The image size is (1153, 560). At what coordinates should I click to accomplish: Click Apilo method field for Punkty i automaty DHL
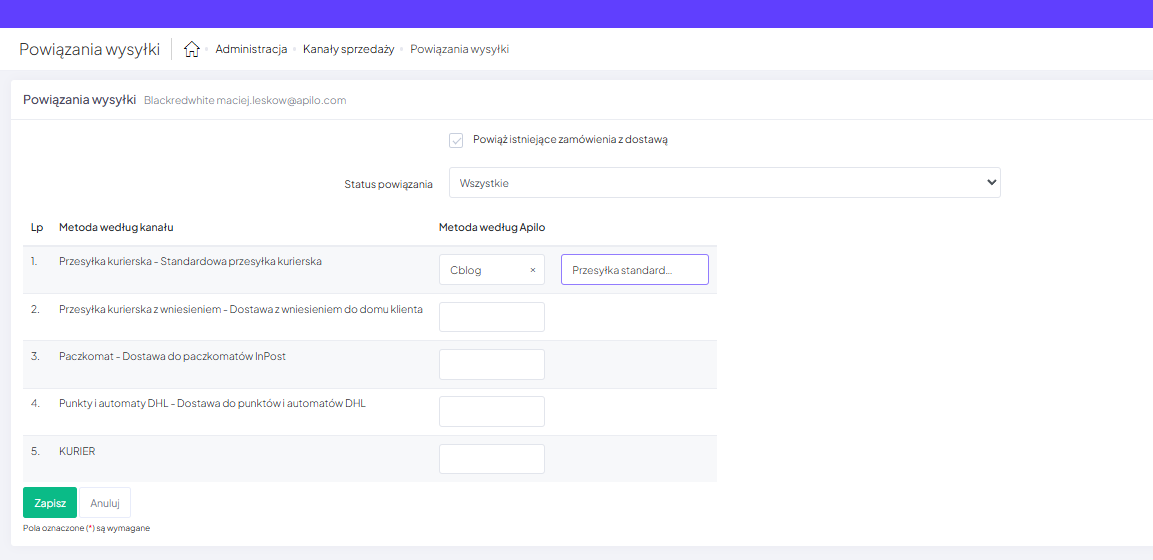tap(491, 411)
